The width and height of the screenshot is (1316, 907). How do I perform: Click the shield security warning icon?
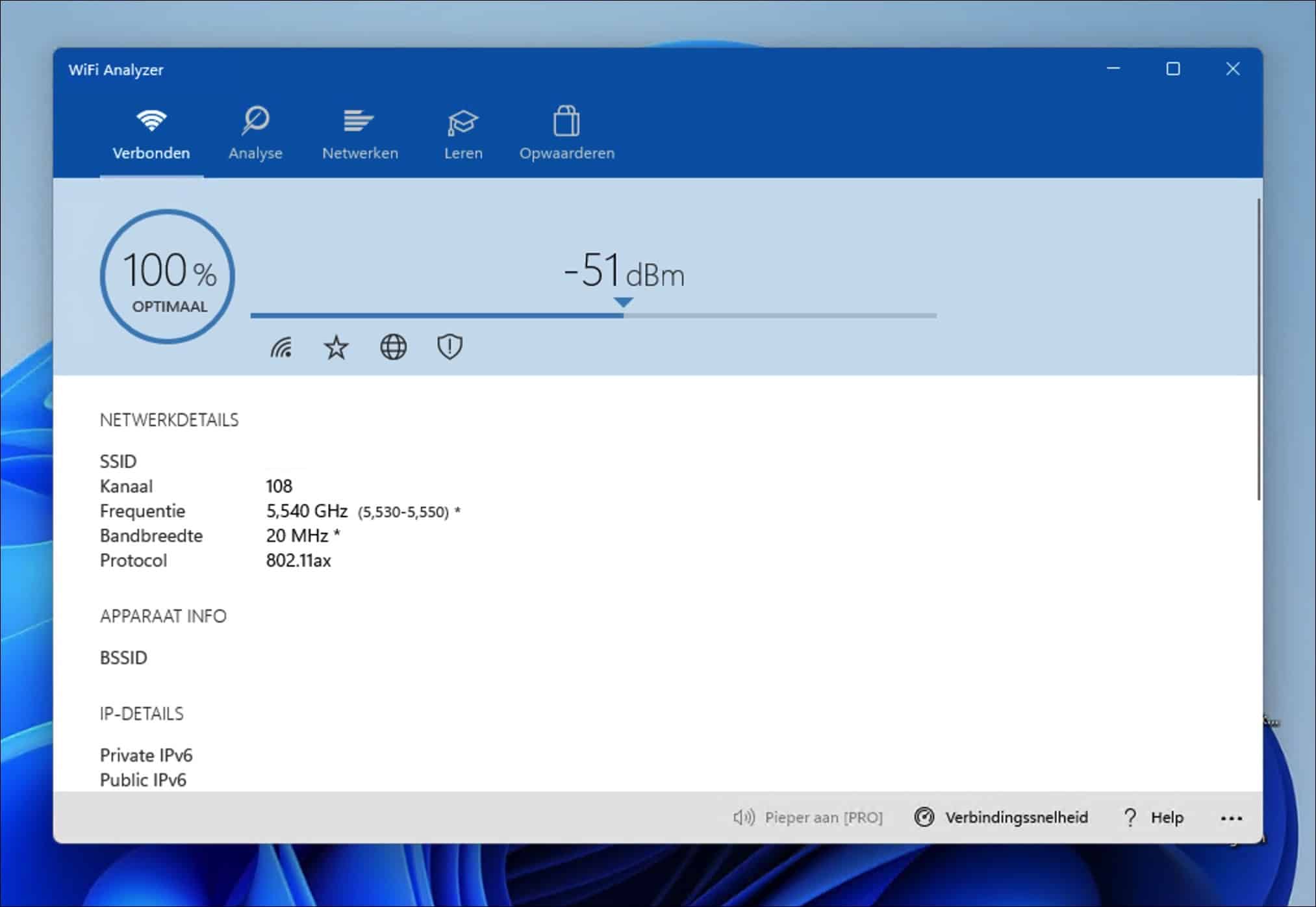449,348
